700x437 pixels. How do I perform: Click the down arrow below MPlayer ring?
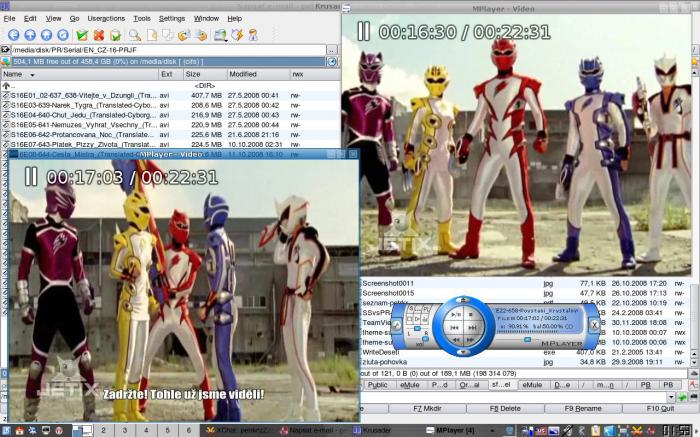[x=463, y=352]
